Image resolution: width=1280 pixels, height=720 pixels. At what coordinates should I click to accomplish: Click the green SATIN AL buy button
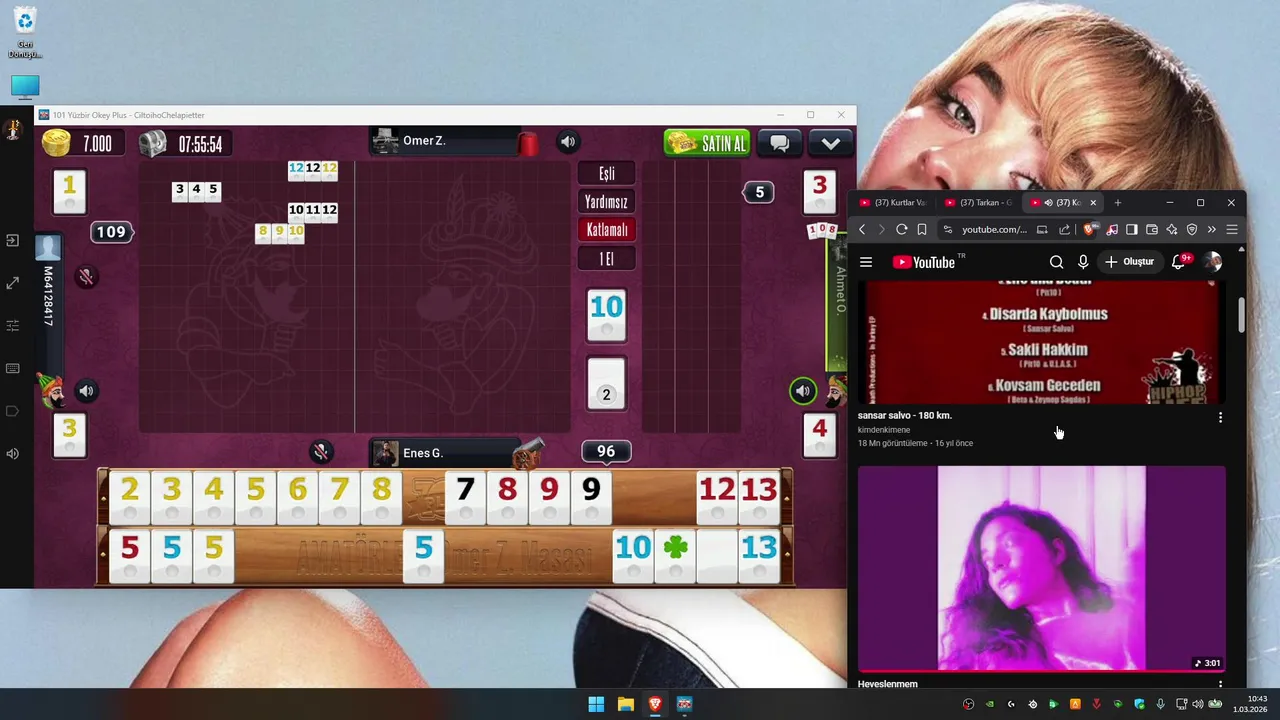[x=707, y=143]
